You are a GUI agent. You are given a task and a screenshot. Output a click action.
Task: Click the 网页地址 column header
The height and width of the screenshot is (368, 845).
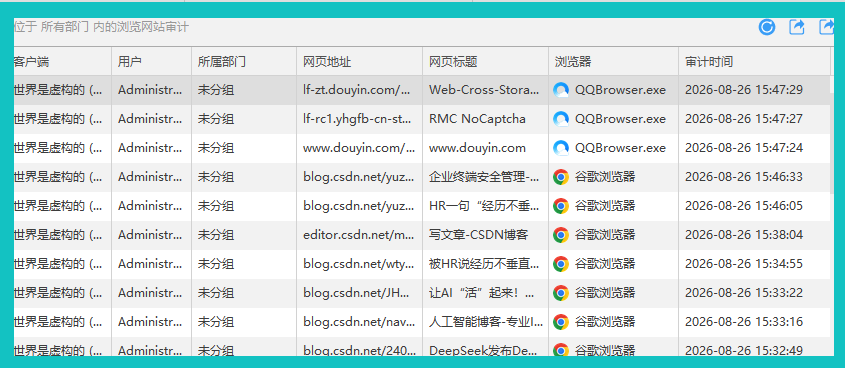[359, 62]
